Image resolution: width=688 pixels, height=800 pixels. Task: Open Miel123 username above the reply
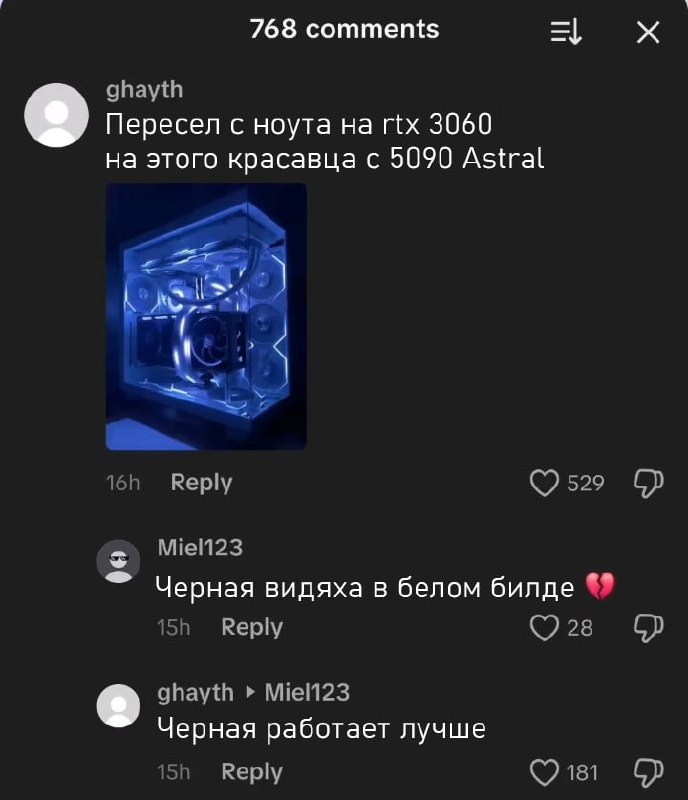[x=200, y=548]
